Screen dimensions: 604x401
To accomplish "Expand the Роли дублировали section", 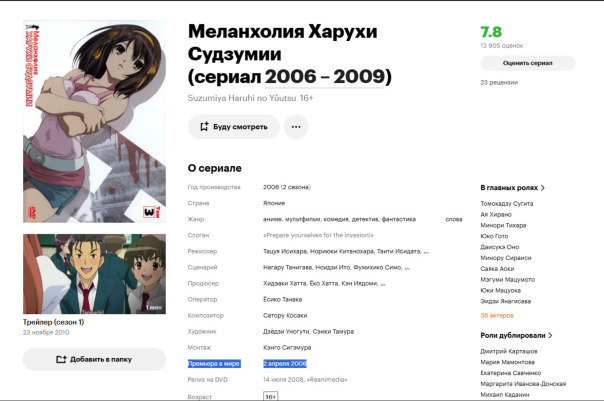I will pyautogui.click(x=517, y=336).
